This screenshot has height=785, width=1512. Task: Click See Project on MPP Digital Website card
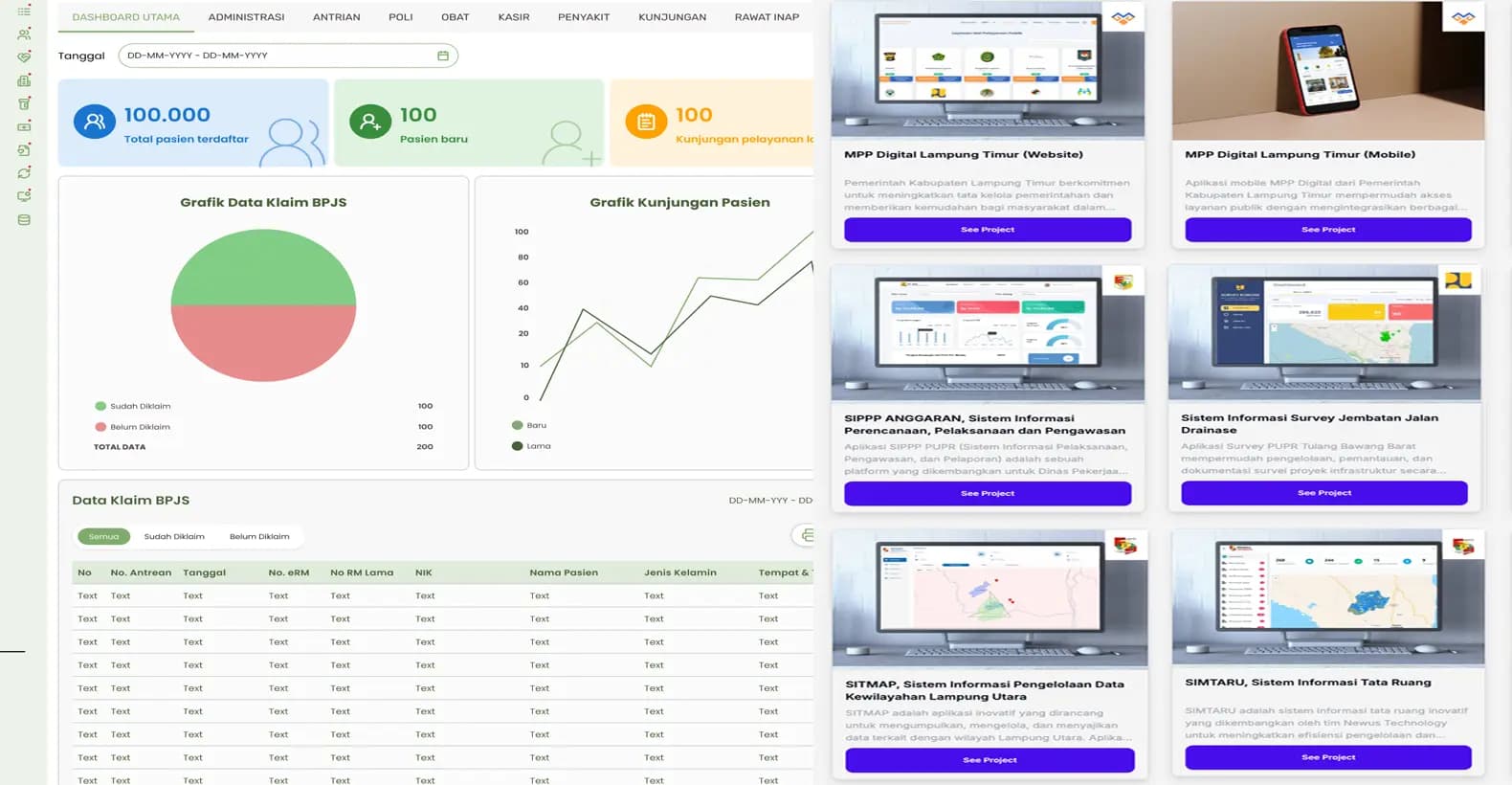point(988,230)
